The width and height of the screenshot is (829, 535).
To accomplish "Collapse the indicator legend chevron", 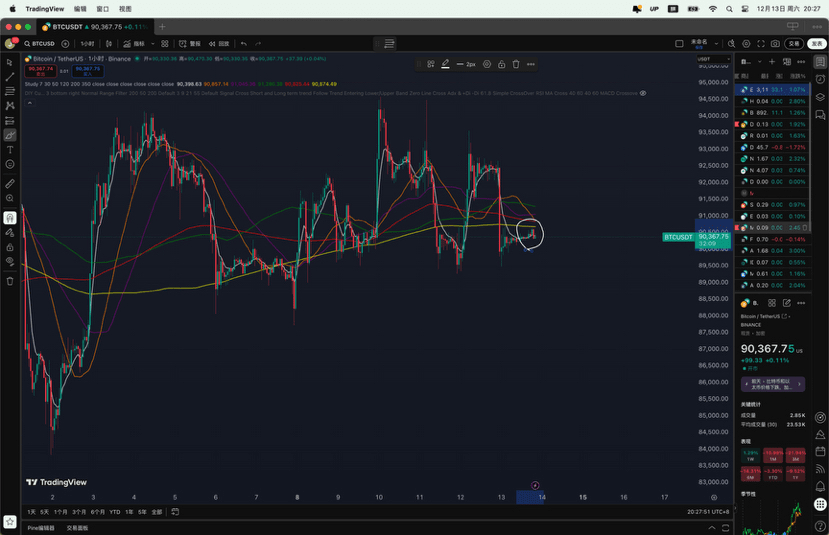I will click(x=30, y=103).
